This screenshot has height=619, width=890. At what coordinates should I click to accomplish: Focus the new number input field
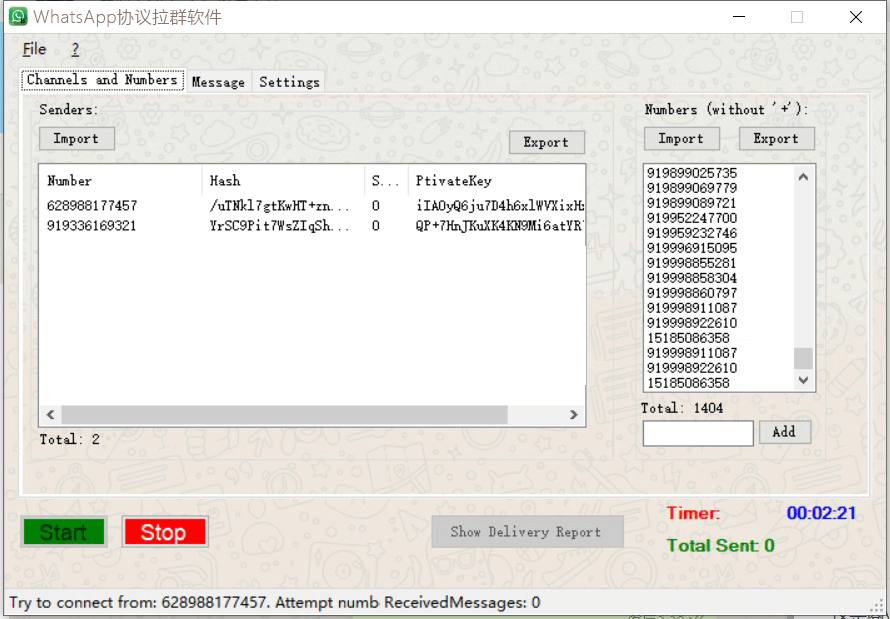point(698,433)
